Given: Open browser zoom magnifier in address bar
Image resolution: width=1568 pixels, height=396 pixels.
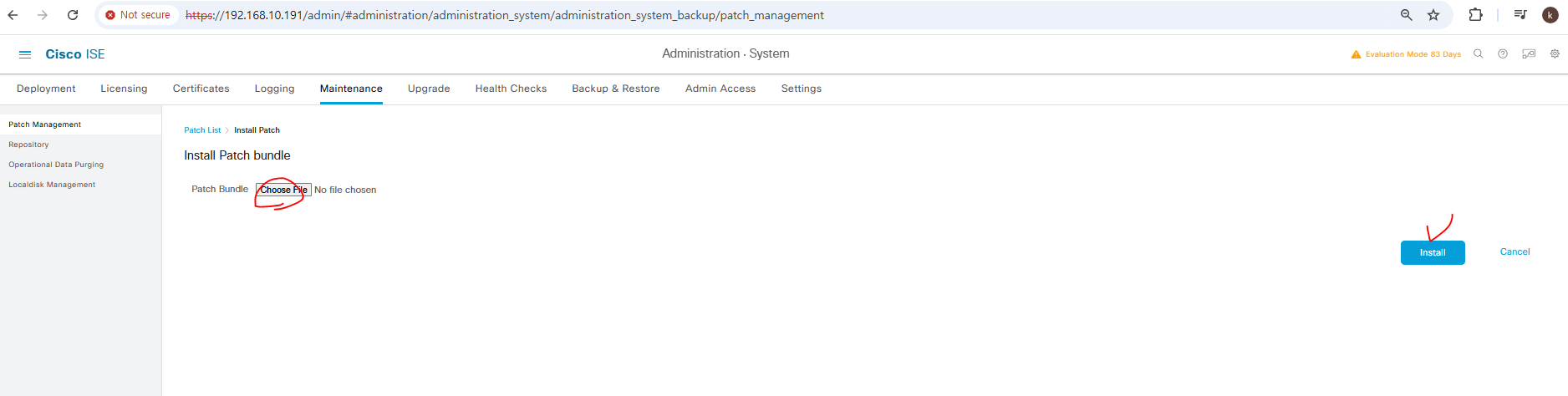Looking at the screenshot, I should pos(1407,15).
